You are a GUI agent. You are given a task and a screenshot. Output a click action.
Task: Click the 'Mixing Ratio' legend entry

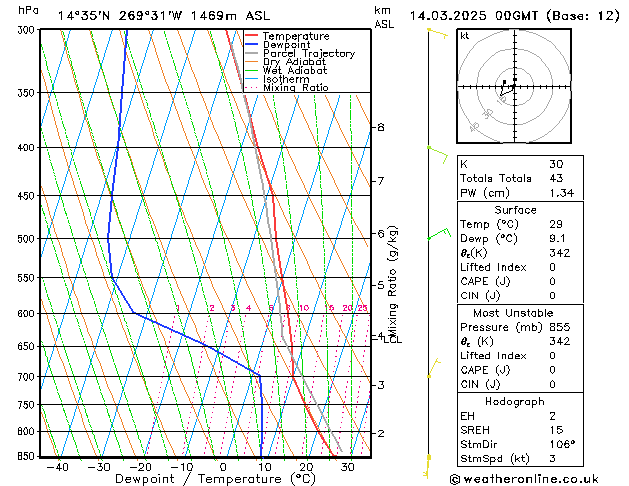(x=296, y=87)
